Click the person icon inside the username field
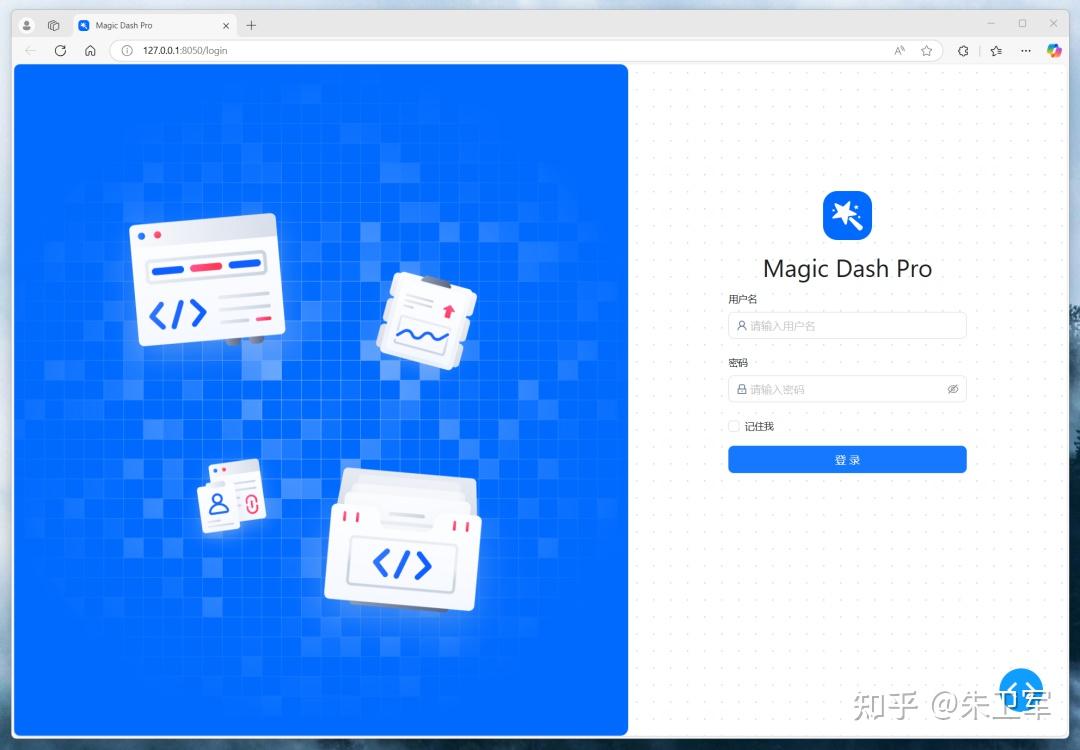This screenshot has height=750, width=1080. click(x=741, y=325)
